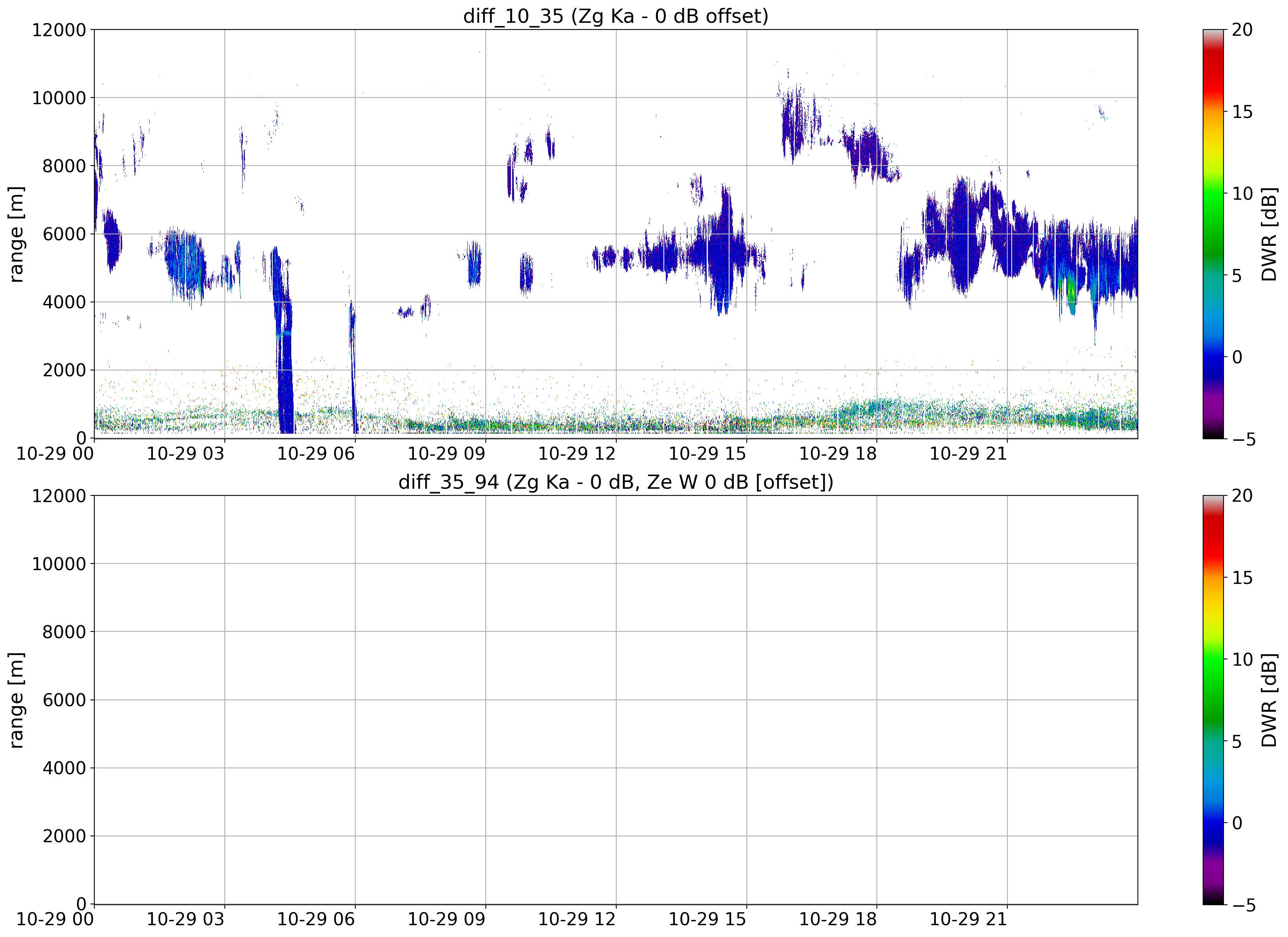Click the title "diff_10_35 (Zg Ka - 0 dB offset)"
1288x937 pixels.
[616, 16]
